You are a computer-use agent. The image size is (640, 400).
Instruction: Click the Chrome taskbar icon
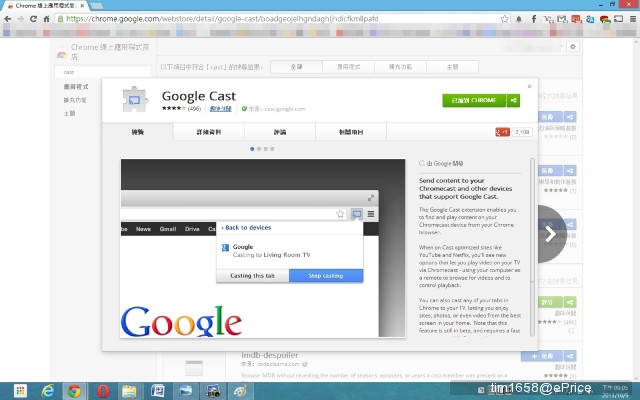click(74, 391)
